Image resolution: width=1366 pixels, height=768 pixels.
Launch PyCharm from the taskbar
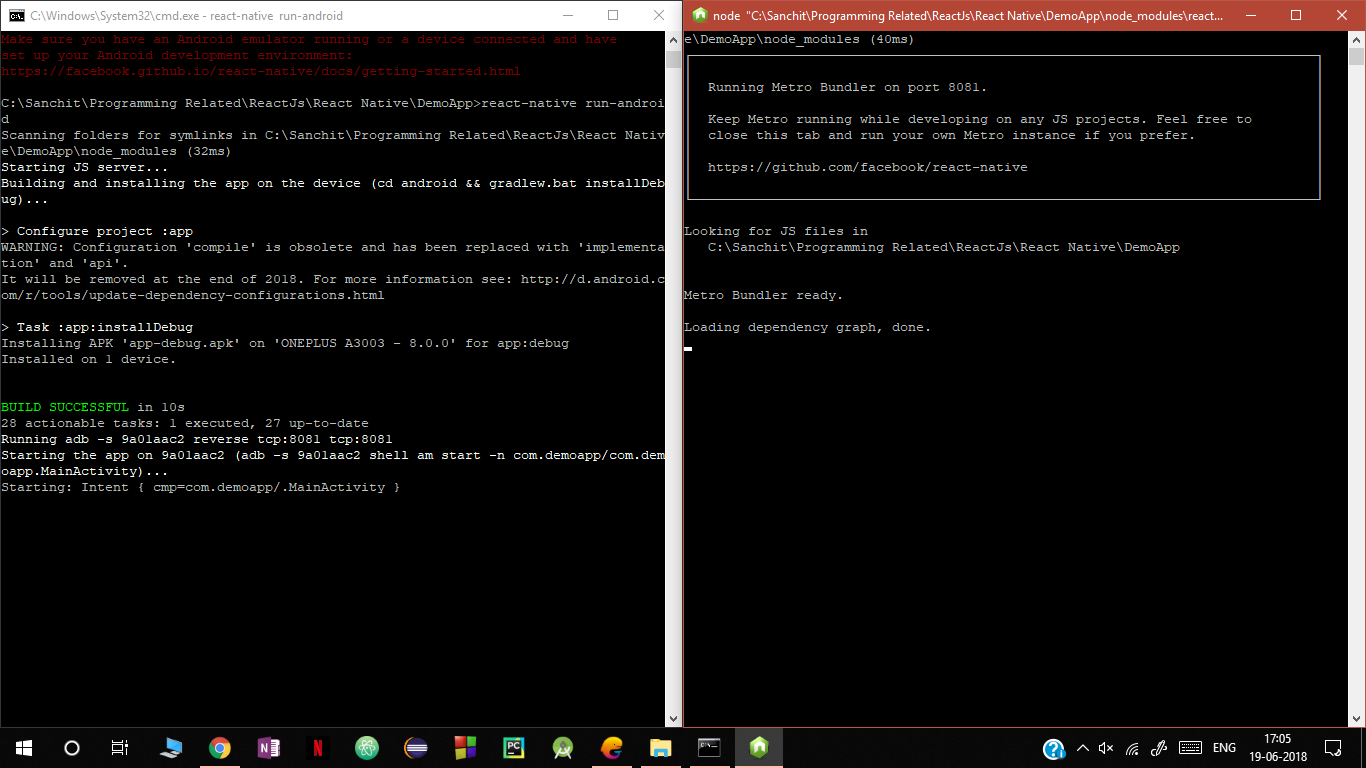(514, 747)
